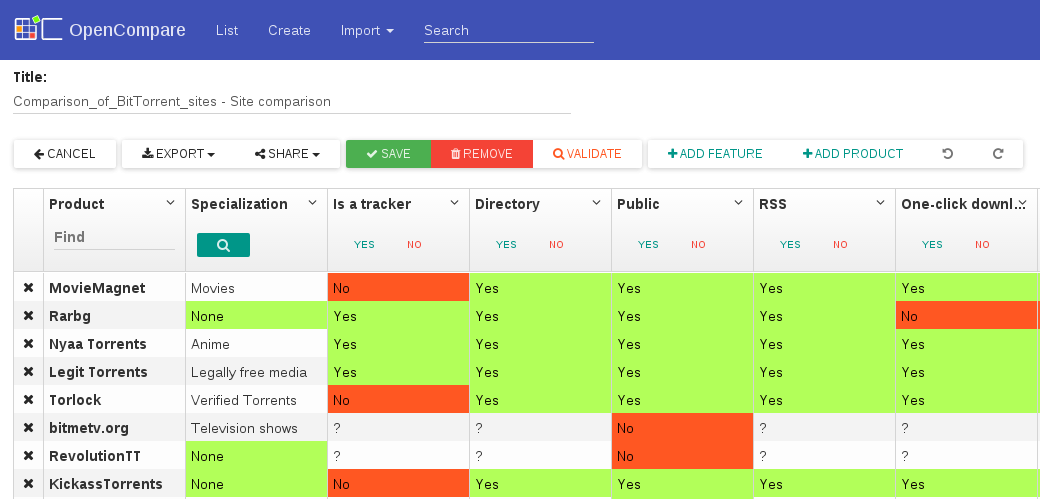Filter One-click download by YES
This screenshot has width=1040, height=499.
click(932, 244)
